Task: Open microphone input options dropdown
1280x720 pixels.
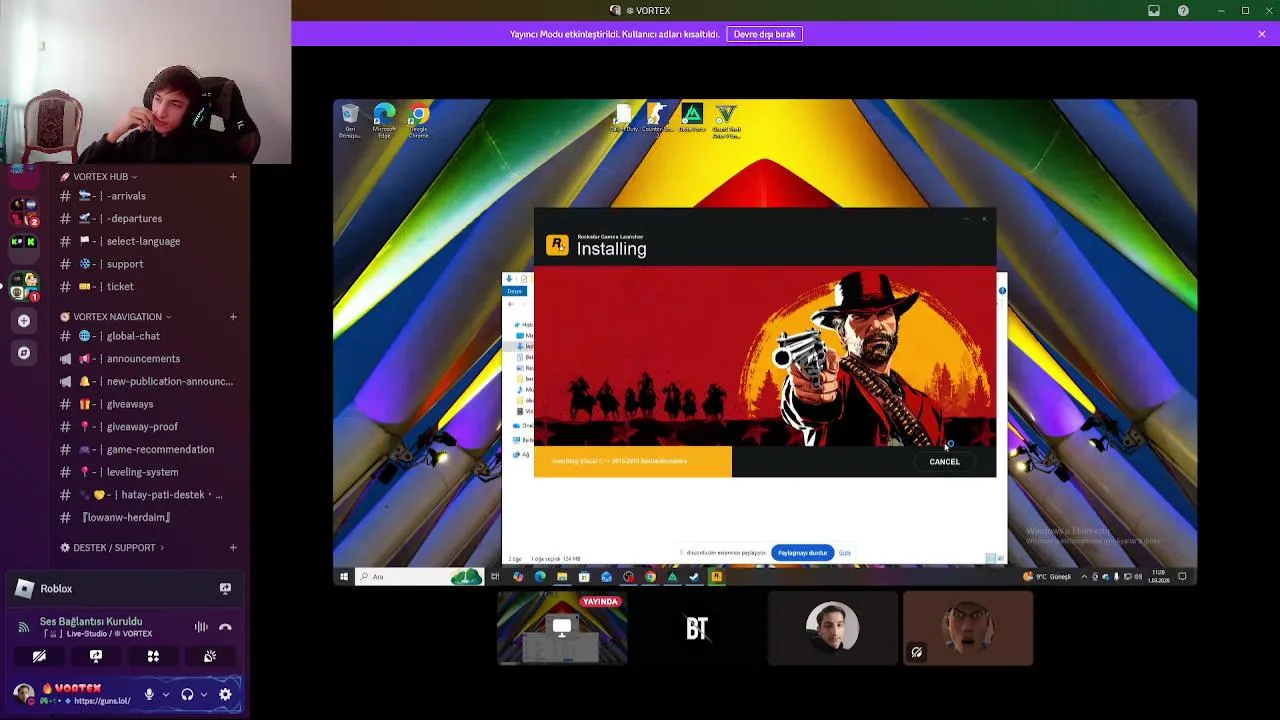Action: pos(166,694)
